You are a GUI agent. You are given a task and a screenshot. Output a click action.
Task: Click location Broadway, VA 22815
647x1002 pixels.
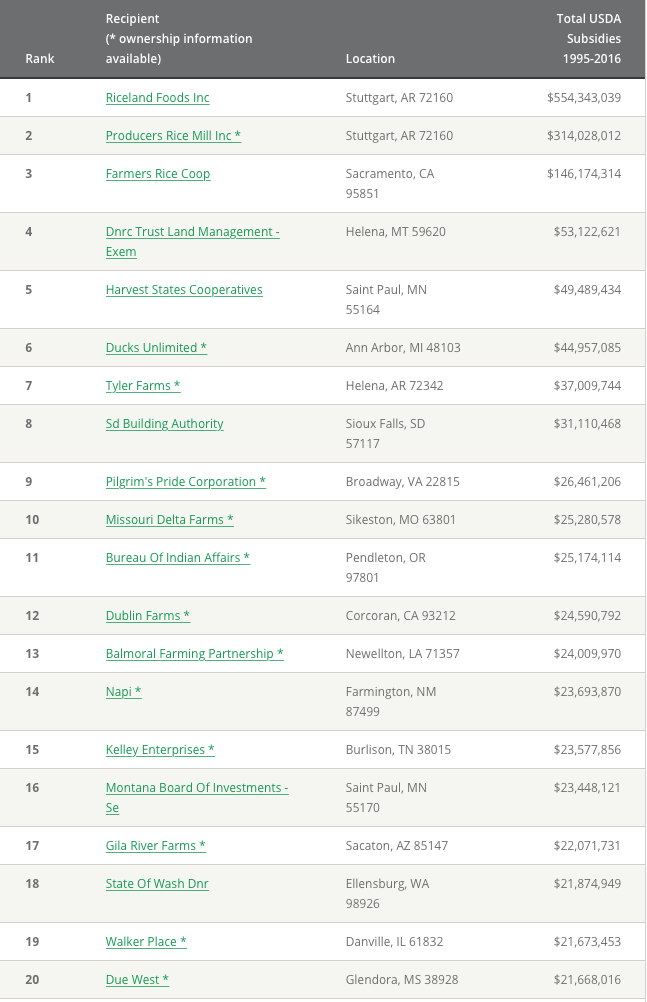coord(403,482)
